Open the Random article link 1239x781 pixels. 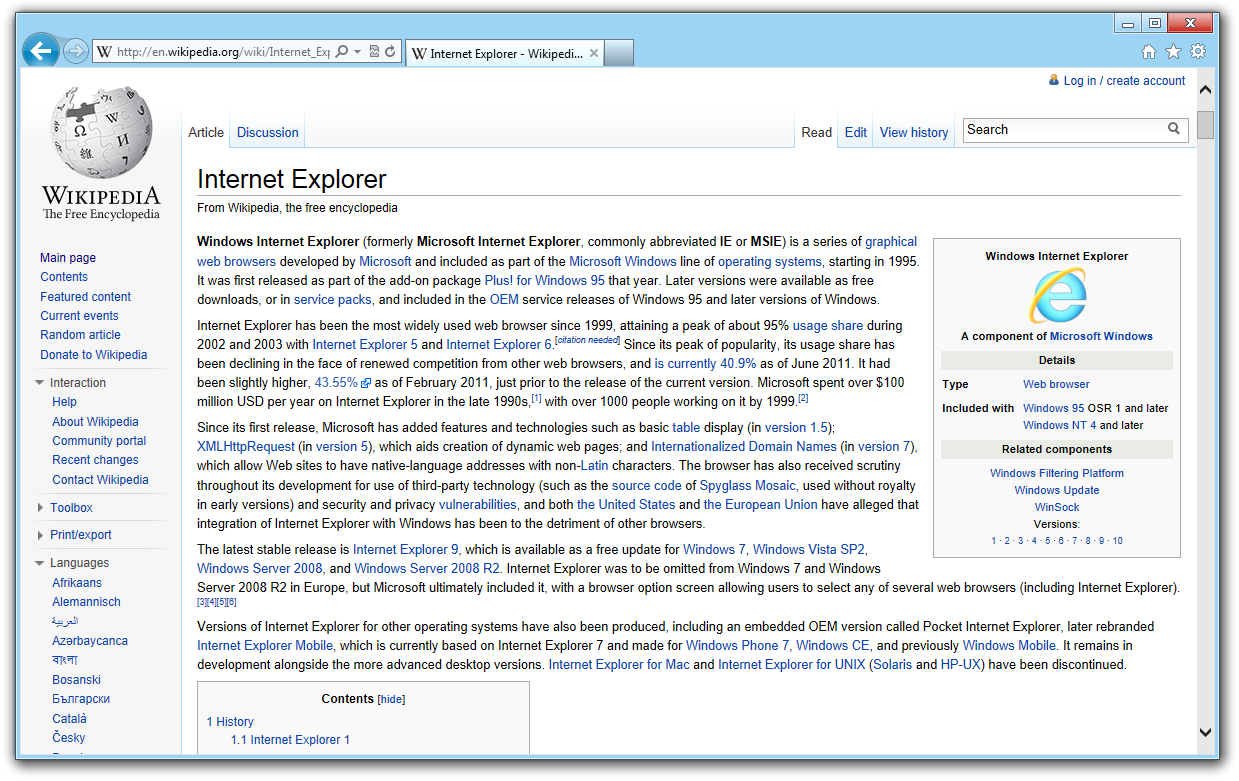coord(80,335)
